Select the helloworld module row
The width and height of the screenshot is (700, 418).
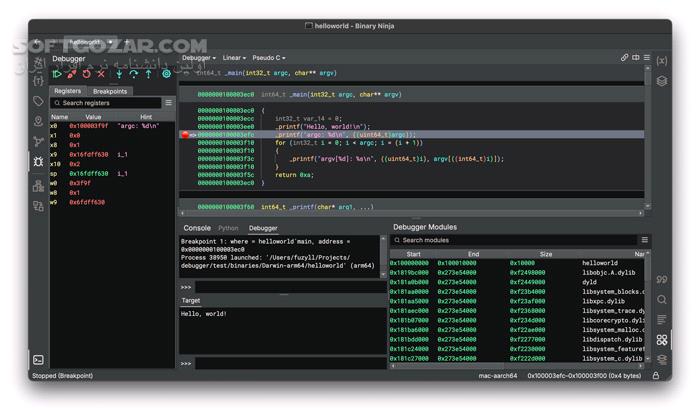[517, 263]
